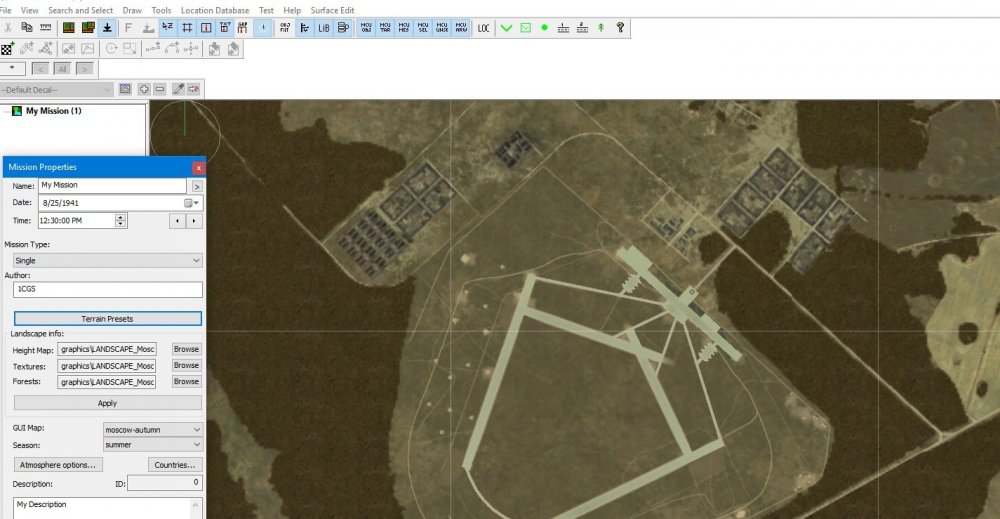Expand the GUI Map dropdown
Image resolution: width=1000 pixels, height=519 pixels.
pos(152,429)
